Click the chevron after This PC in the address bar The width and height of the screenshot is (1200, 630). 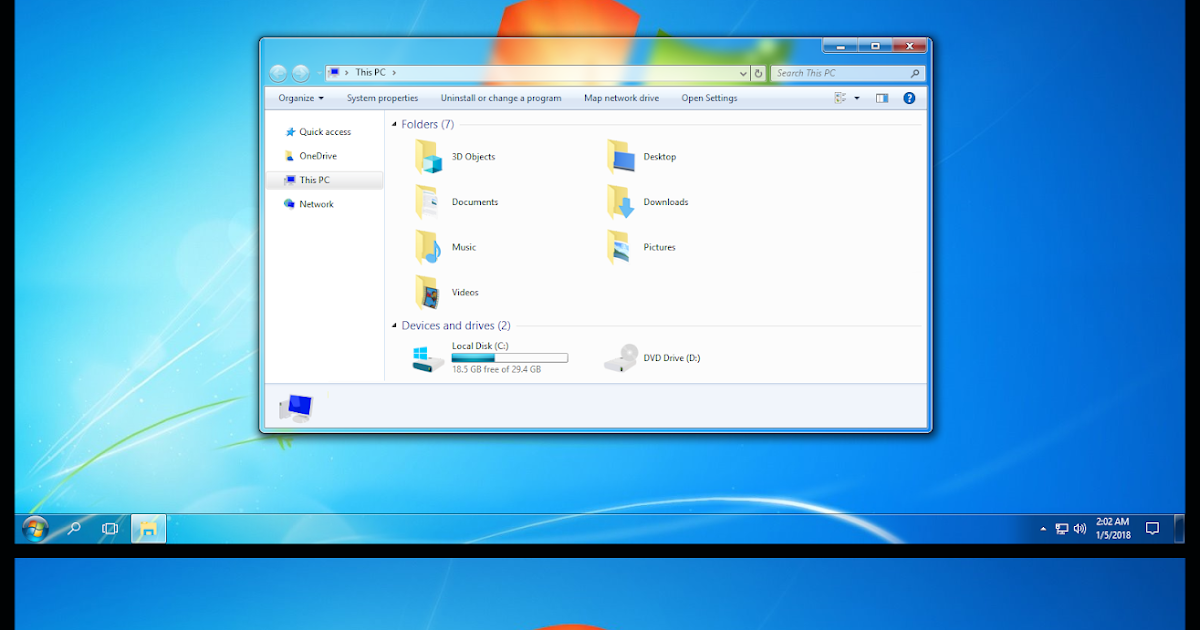click(394, 73)
